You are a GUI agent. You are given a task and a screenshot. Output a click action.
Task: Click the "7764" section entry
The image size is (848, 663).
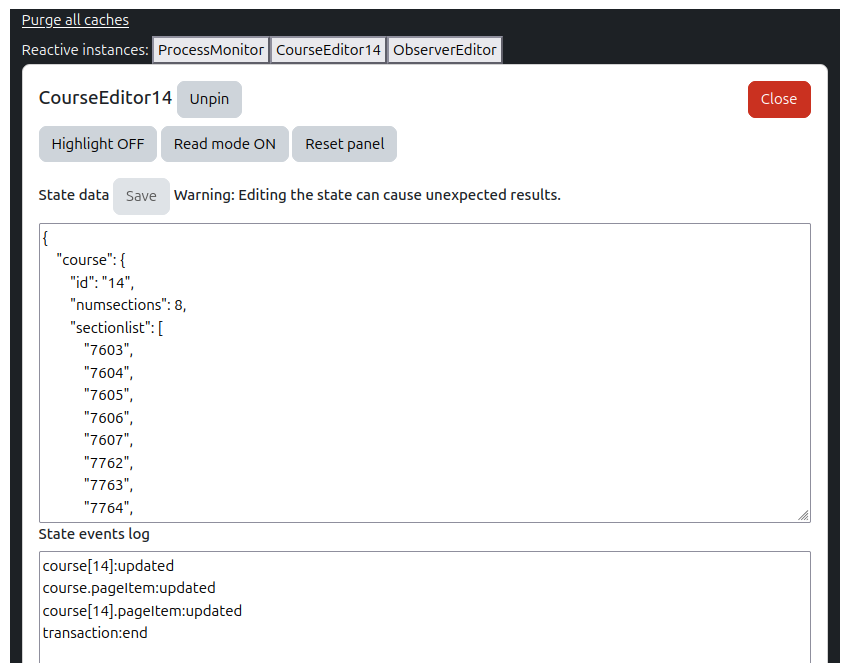[x=108, y=508]
